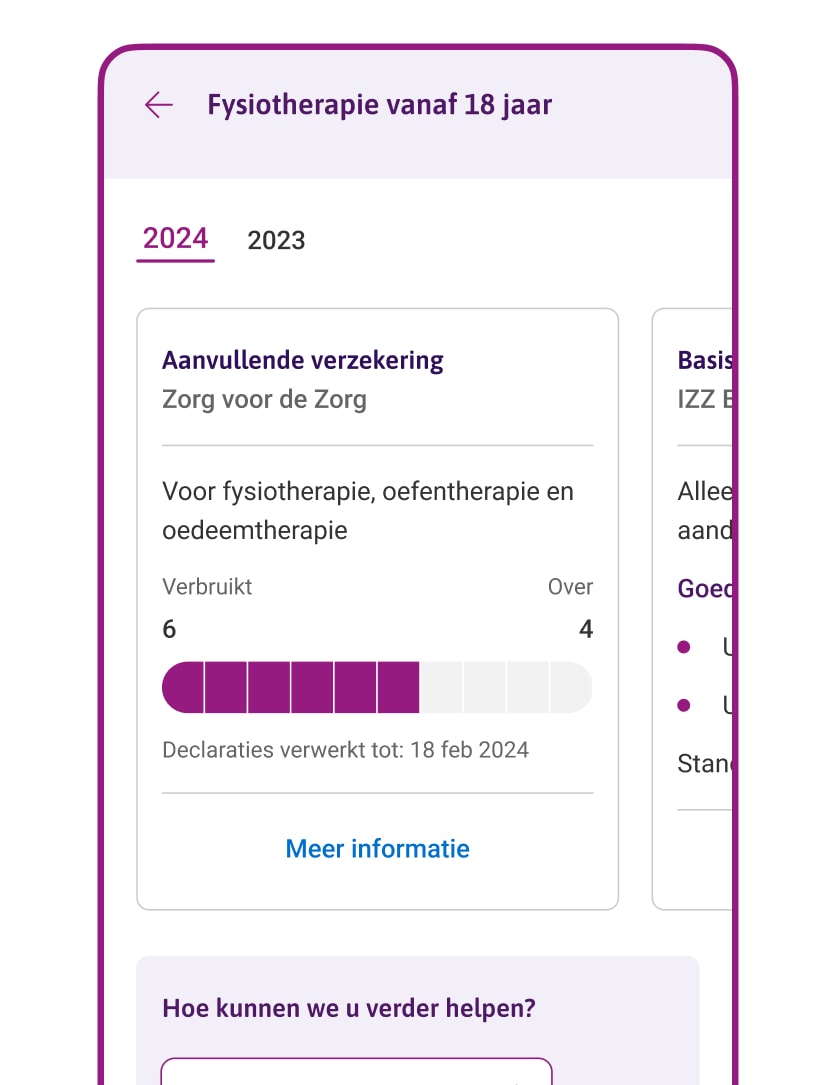Switch to the 2024 tab
Viewport: 835px width, 1085px height.
coord(175,239)
